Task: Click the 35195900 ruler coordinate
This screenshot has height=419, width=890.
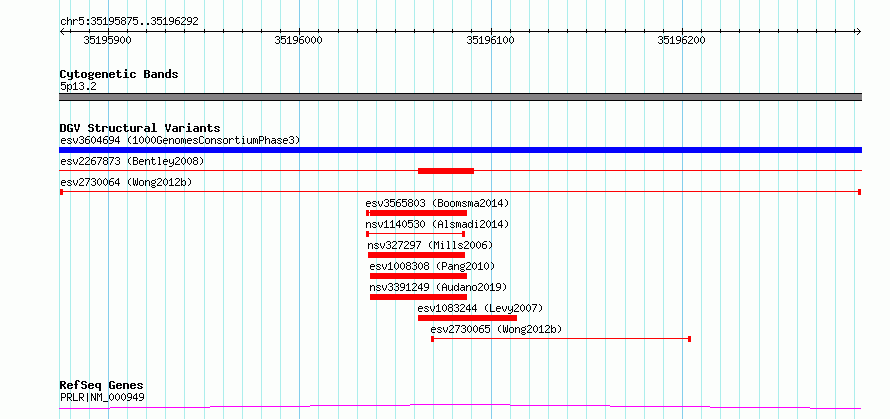Action: pyautogui.click(x=107, y=40)
